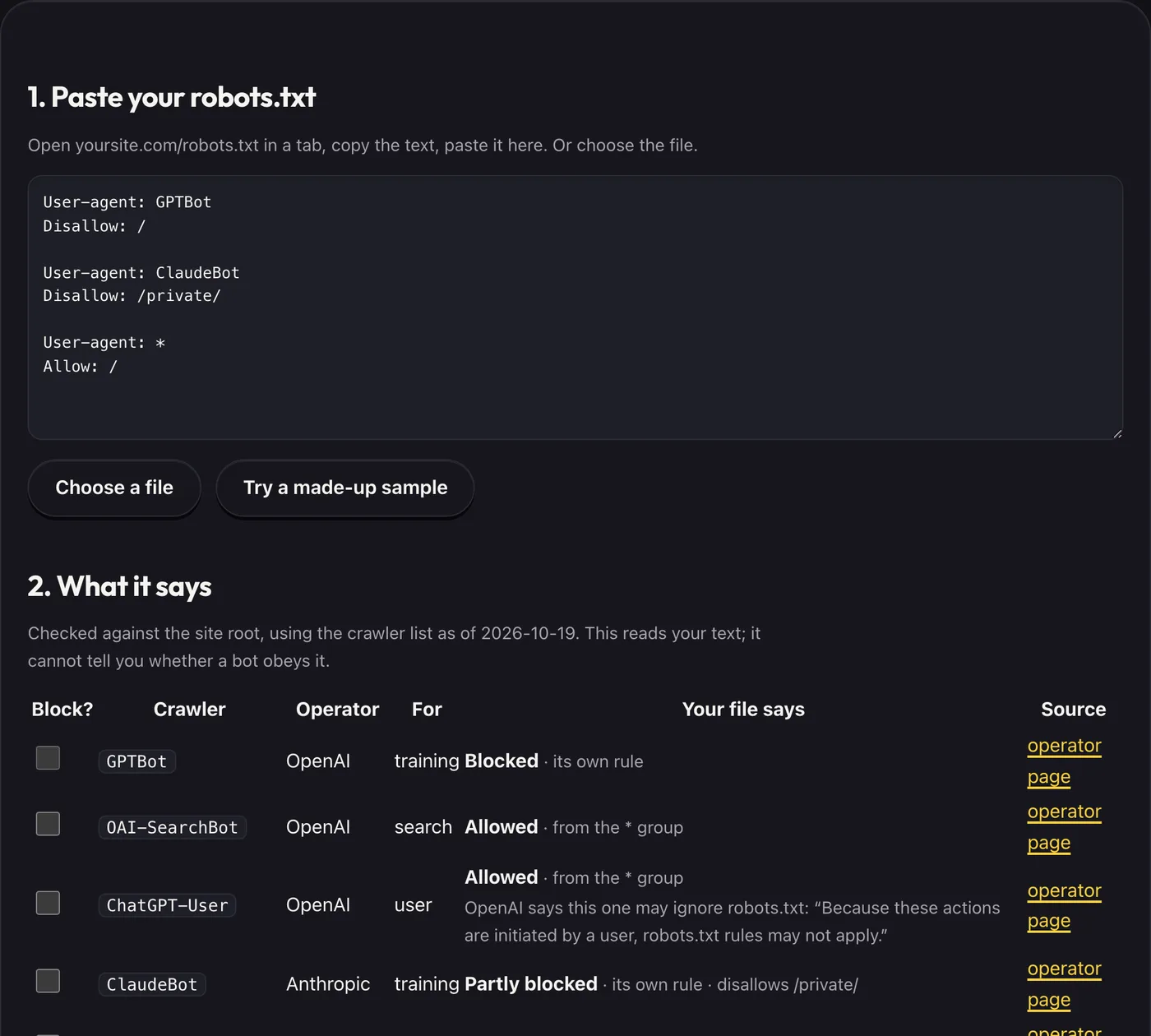The height and width of the screenshot is (1036, 1151).
Task: Open the operator page link for ChatGPT-User
Action: tap(1064, 905)
